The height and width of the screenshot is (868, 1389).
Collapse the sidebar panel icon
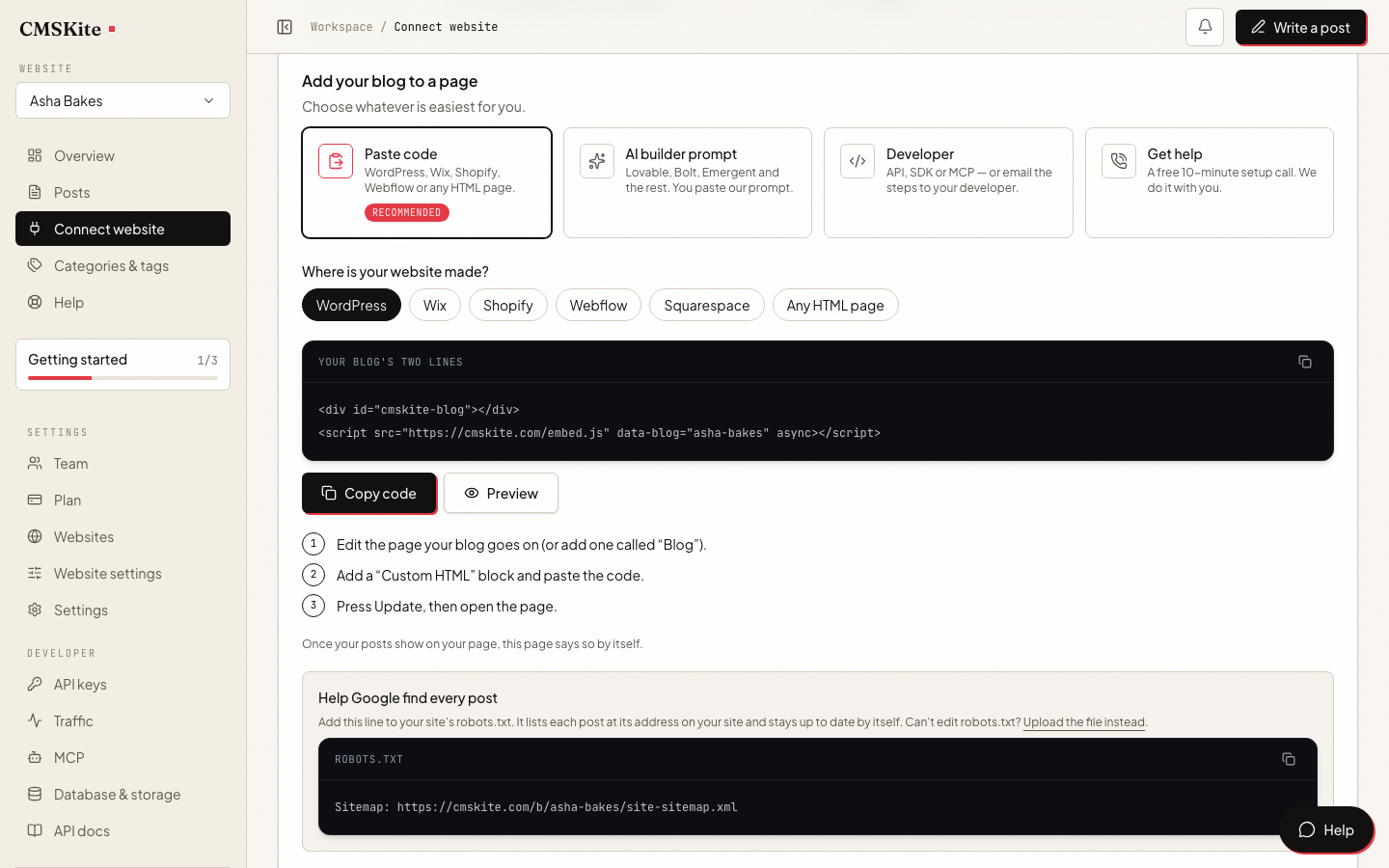point(285,27)
